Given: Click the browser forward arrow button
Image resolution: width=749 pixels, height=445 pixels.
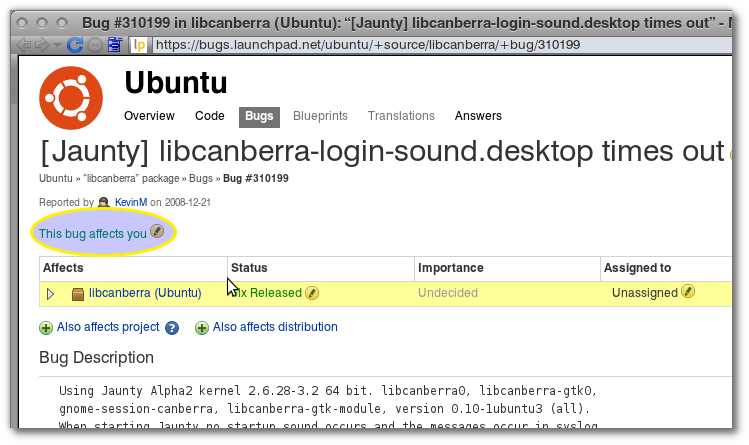Looking at the screenshot, I should pyautogui.click(x=42, y=45).
